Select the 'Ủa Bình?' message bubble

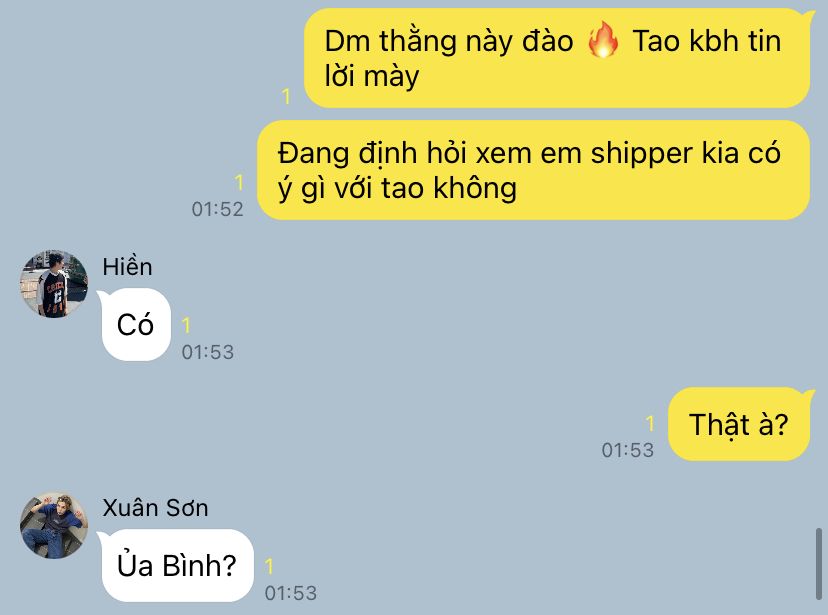[176, 565]
